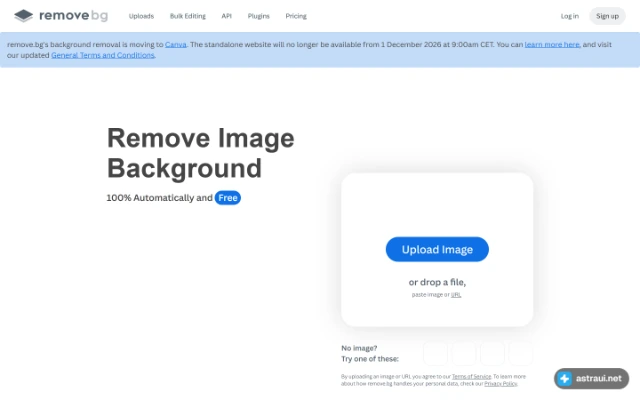Open the Plugins menu item

258,16
